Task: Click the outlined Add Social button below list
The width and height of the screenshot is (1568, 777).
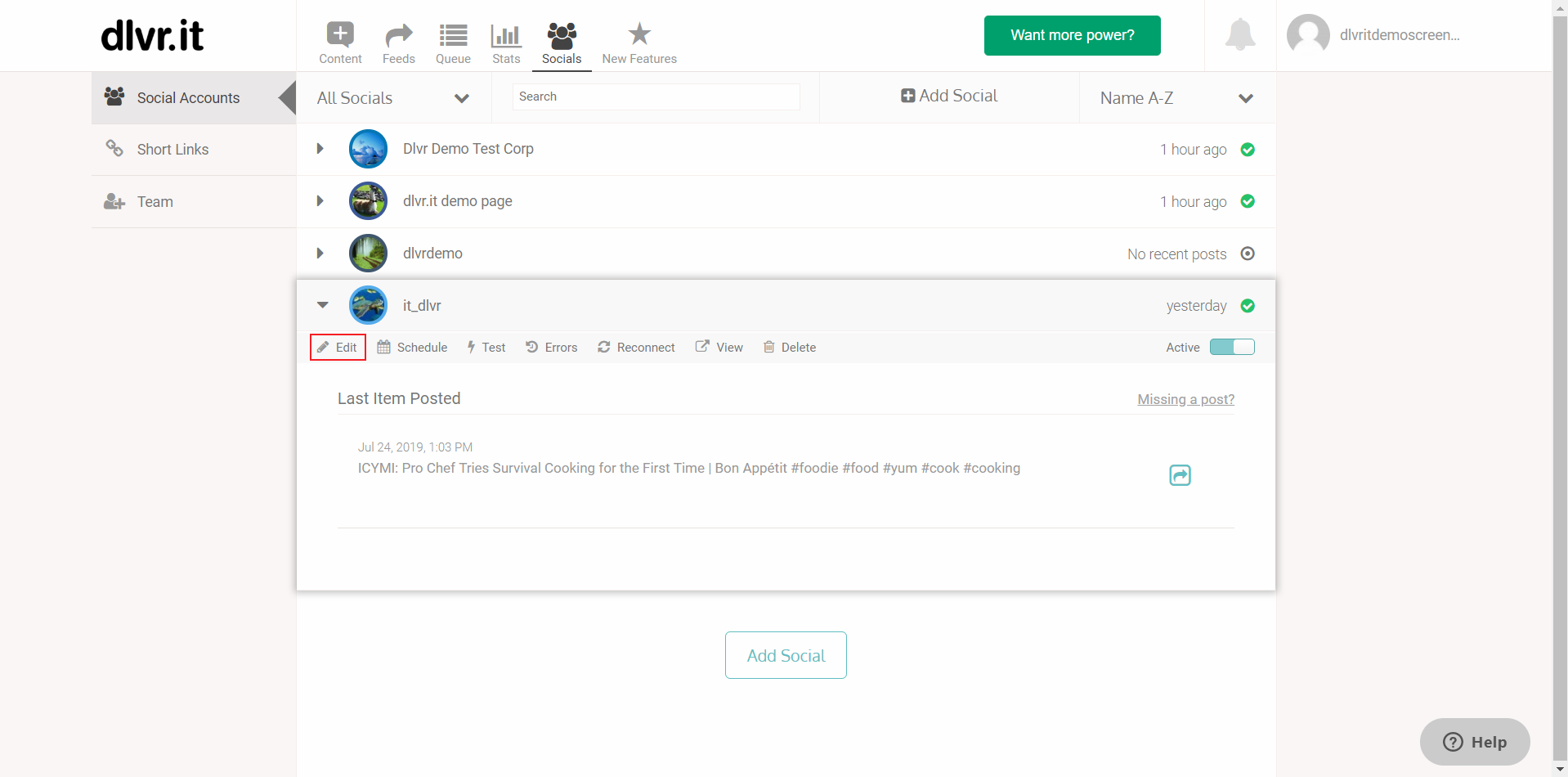Action: point(786,655)
